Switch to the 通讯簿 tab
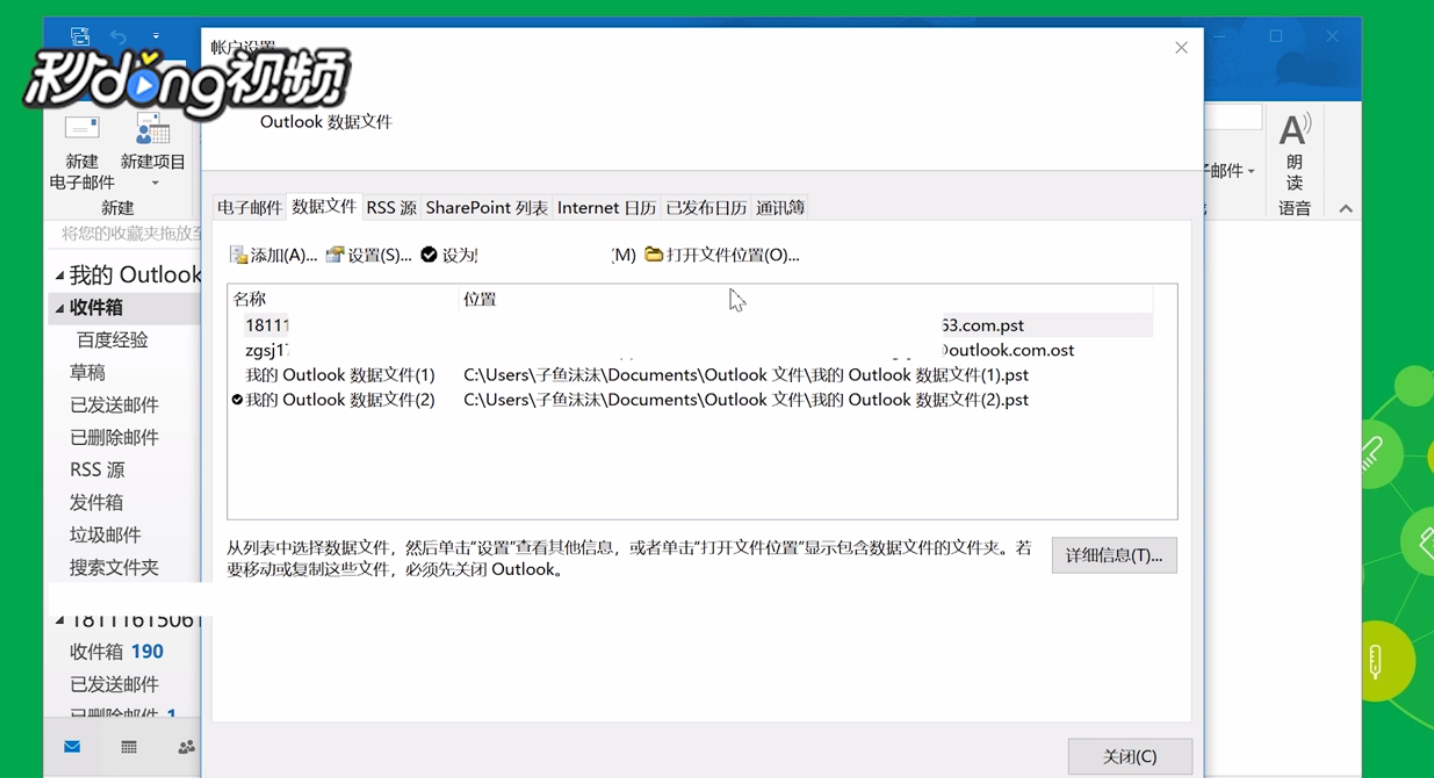This screenshot has width=1434, height=778. [x=780, y=207]
